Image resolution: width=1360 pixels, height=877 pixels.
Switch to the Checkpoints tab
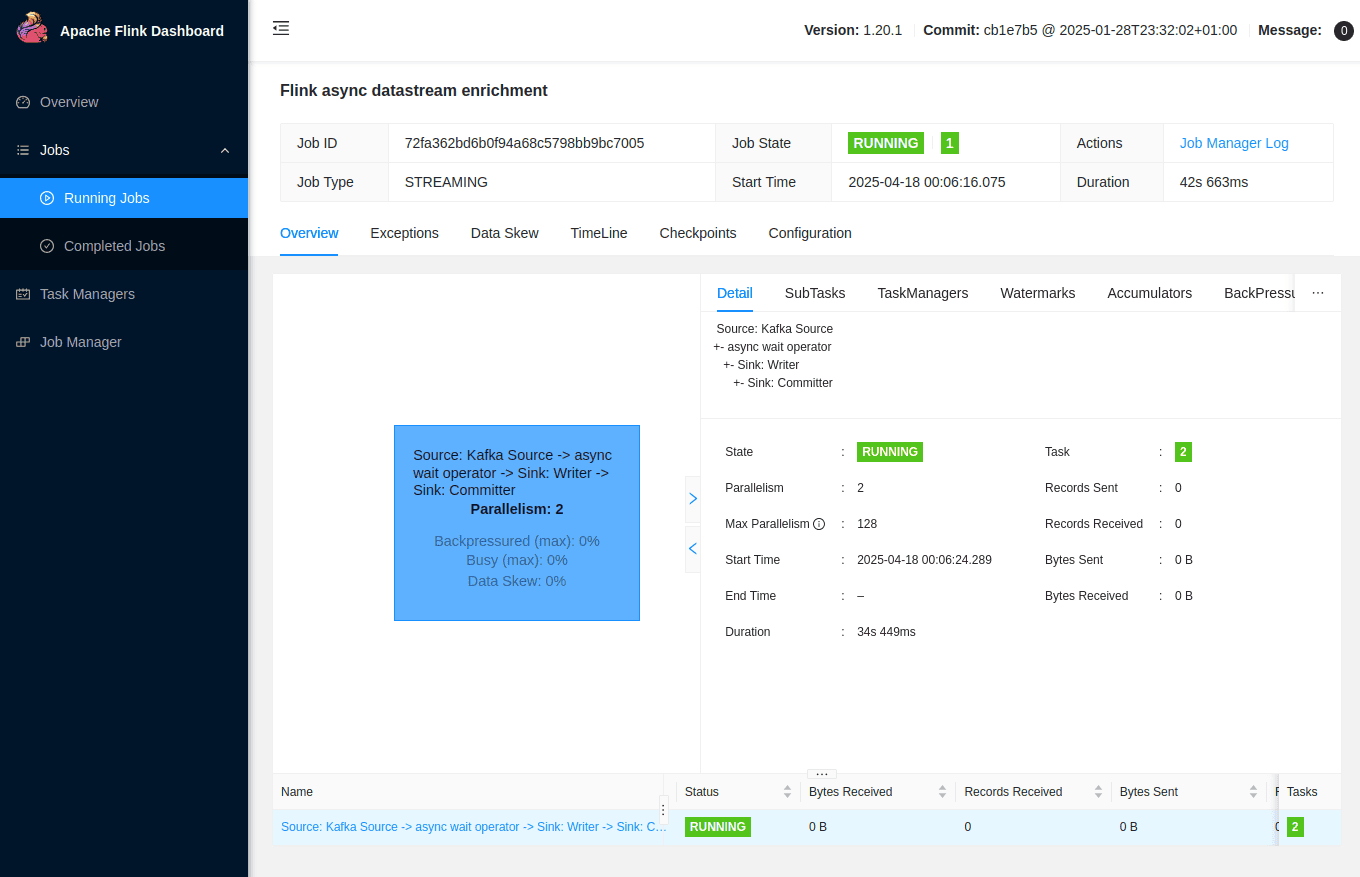coord(697,233)
